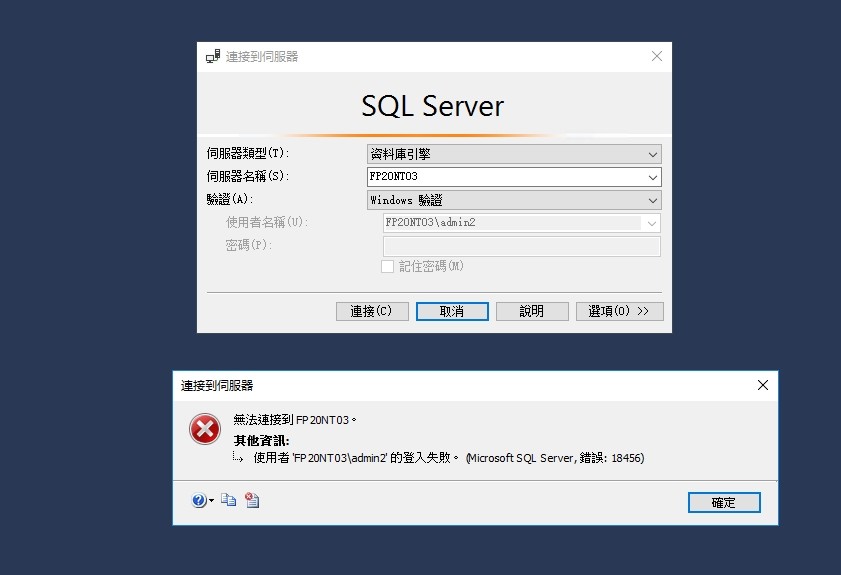
Task: Click the 密碼 password input field
Action: 521,246
